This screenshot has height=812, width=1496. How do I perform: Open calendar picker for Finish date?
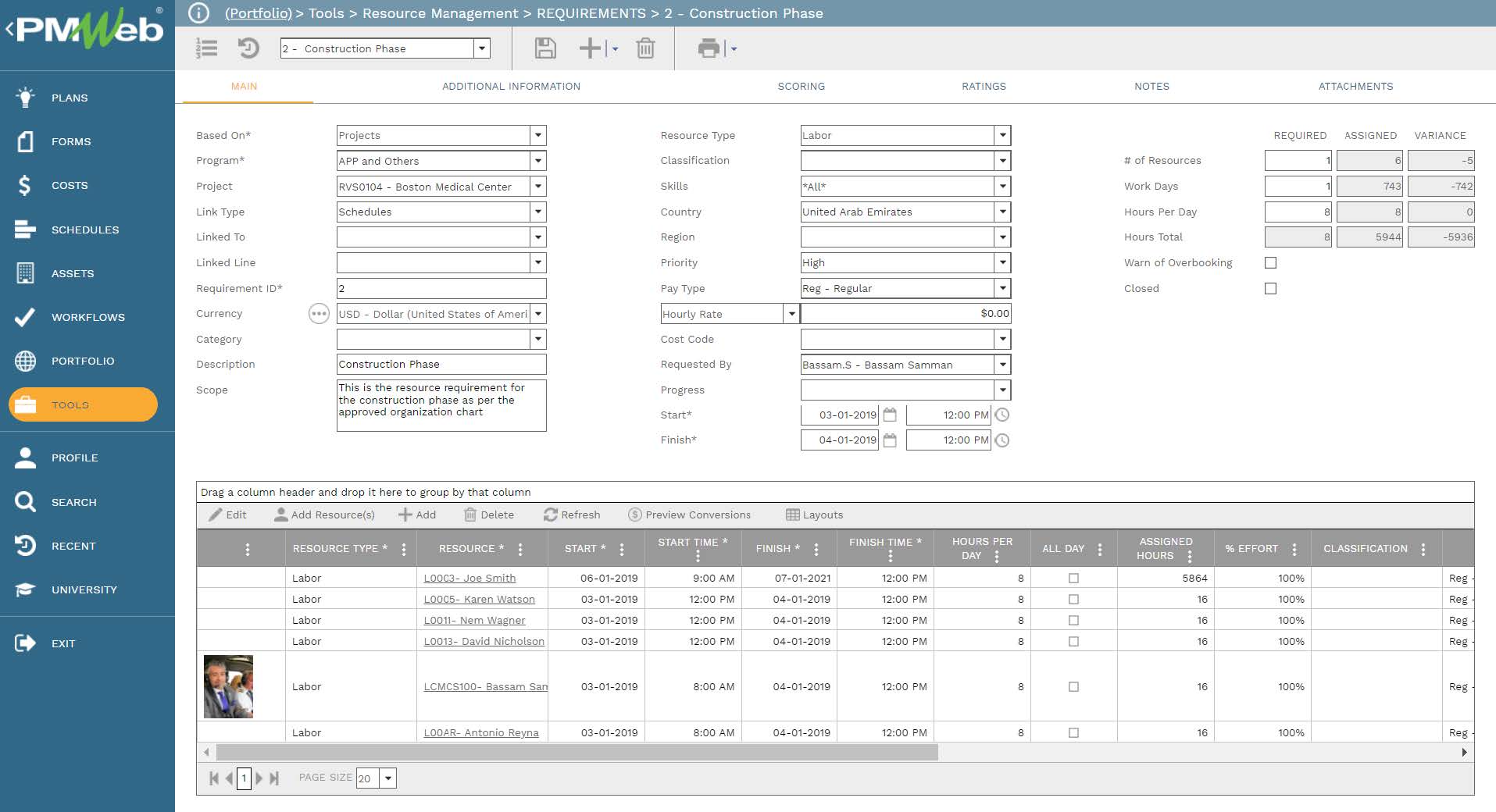click(889, 440)
